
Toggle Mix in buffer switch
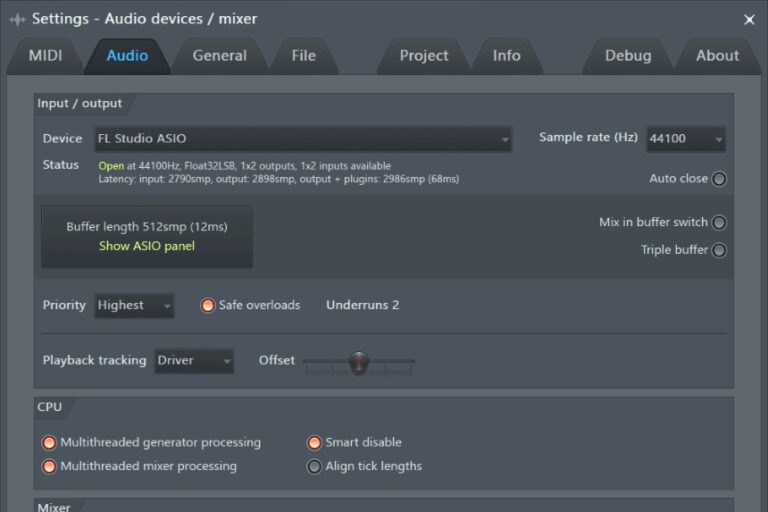tap(718, 223)
